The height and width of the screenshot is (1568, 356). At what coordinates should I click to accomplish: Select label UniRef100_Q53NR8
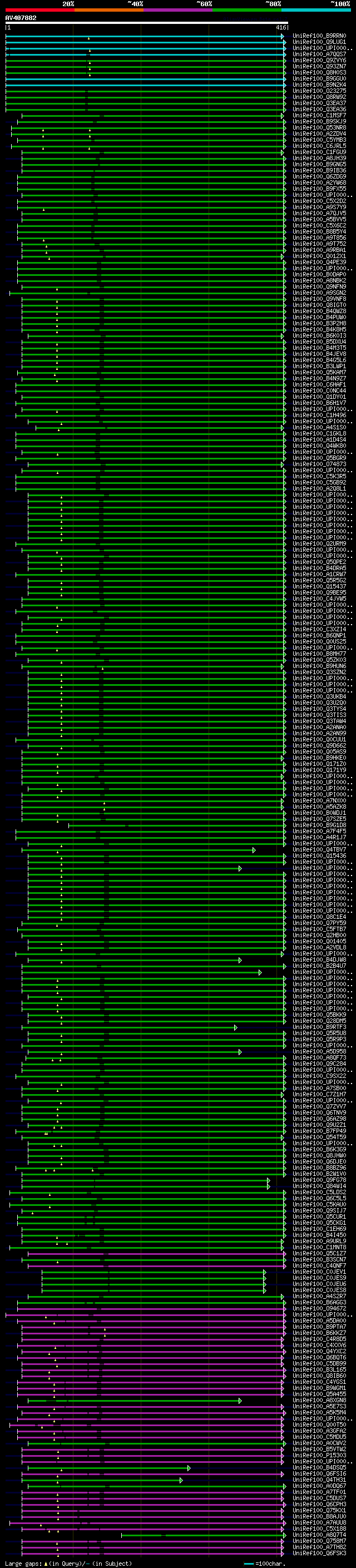pos(319,127)
